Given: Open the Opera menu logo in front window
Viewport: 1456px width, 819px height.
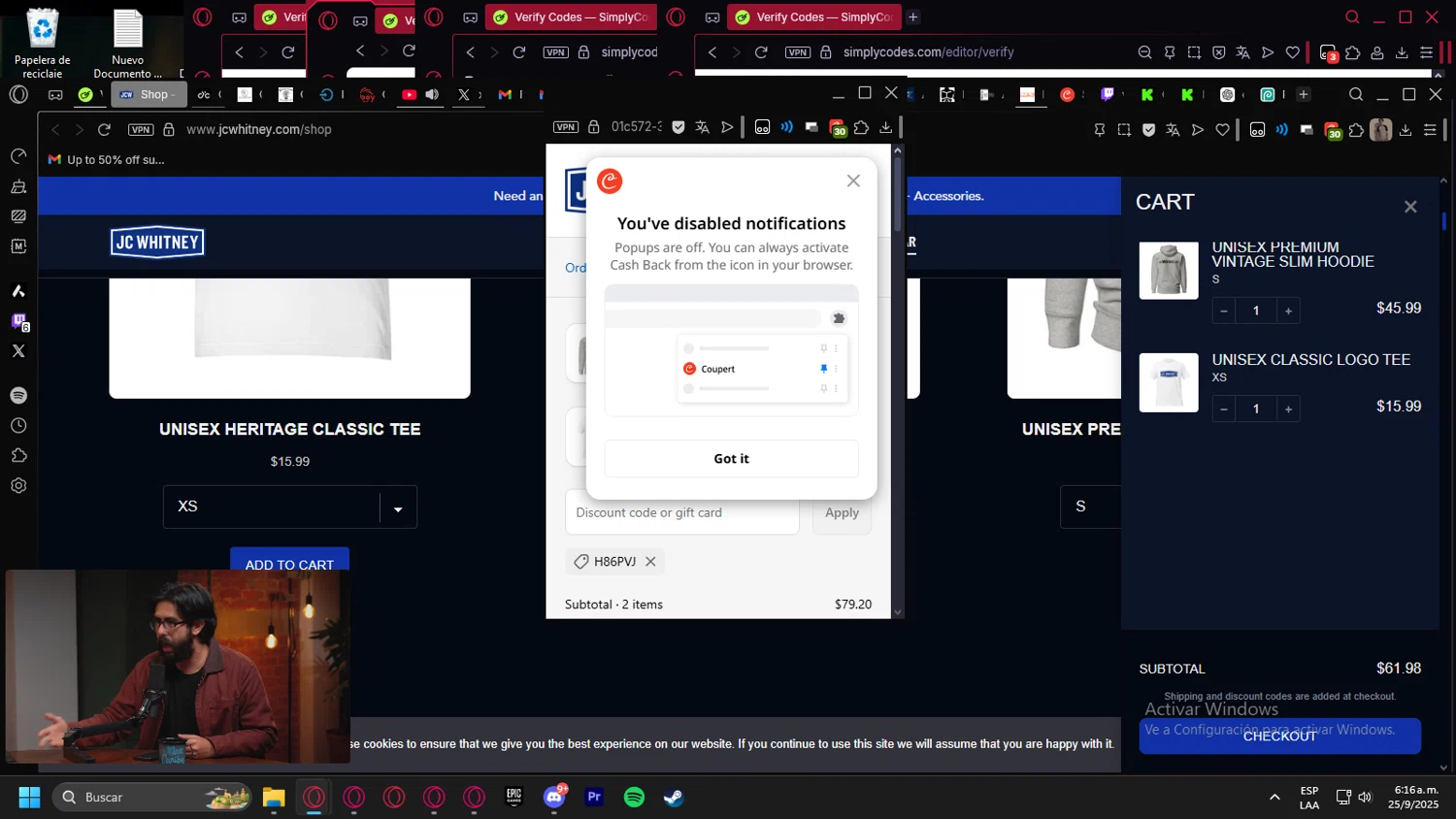Looking at the screenshot, I should point(18,94).
